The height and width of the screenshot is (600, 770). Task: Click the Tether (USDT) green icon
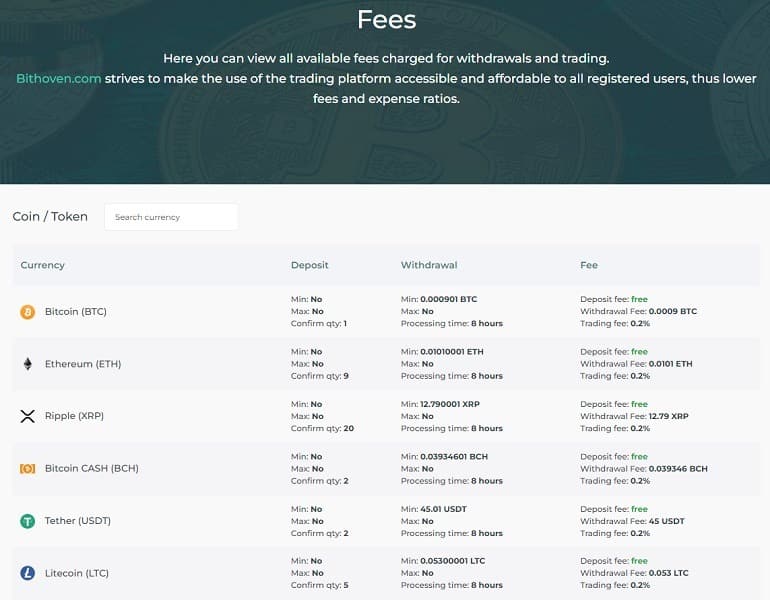coord(28,521)
